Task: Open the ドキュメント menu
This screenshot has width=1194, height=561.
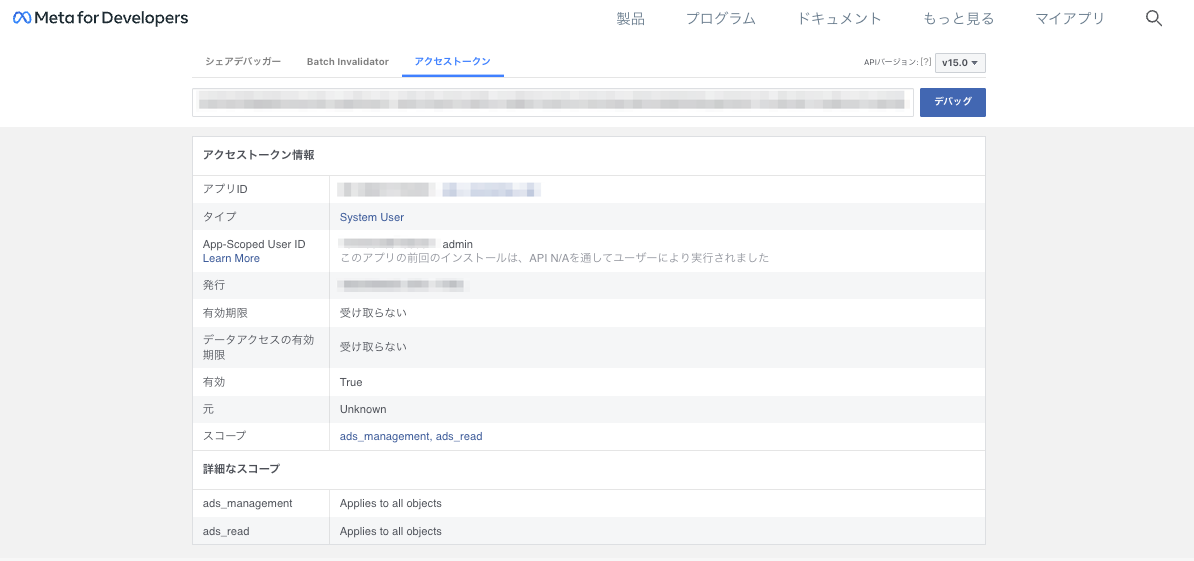Action: 839,19
